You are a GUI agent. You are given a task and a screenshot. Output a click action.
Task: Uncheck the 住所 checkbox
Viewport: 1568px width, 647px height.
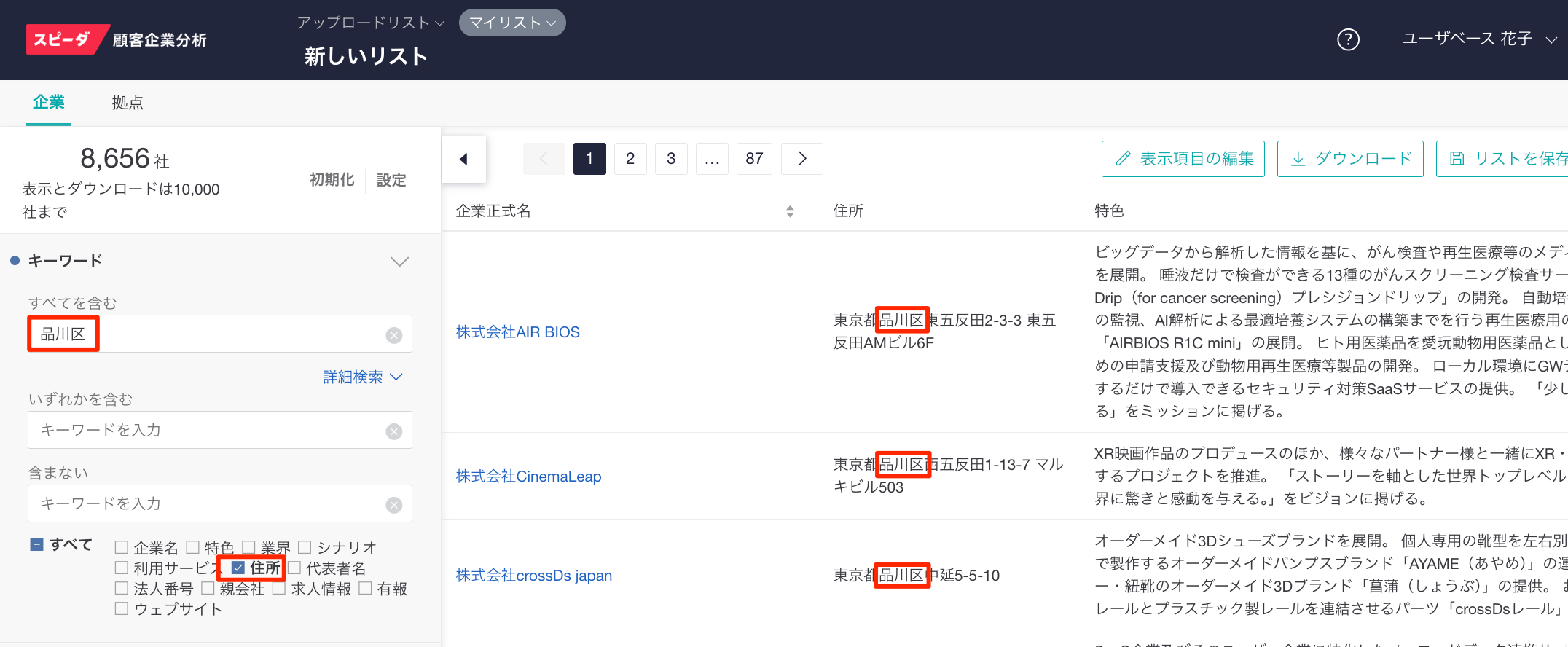pos(238,568)
